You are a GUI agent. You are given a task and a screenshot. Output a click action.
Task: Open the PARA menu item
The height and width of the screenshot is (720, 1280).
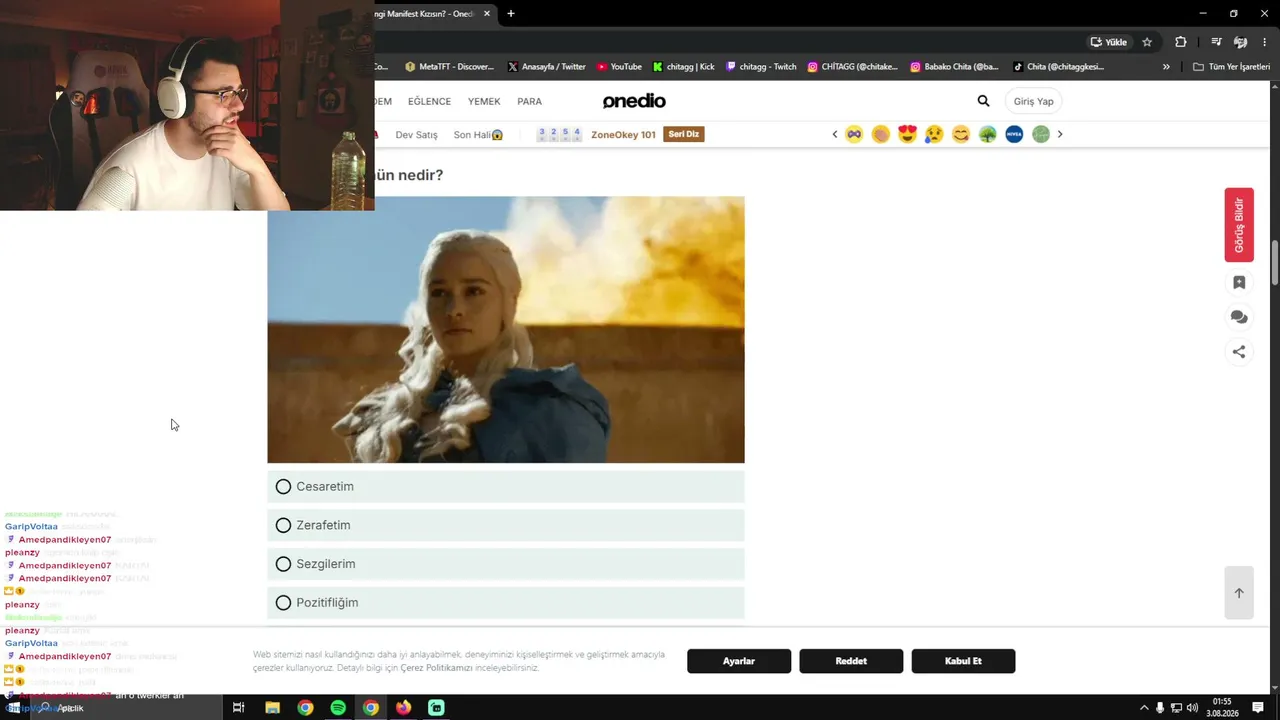(x=529, y=101)
